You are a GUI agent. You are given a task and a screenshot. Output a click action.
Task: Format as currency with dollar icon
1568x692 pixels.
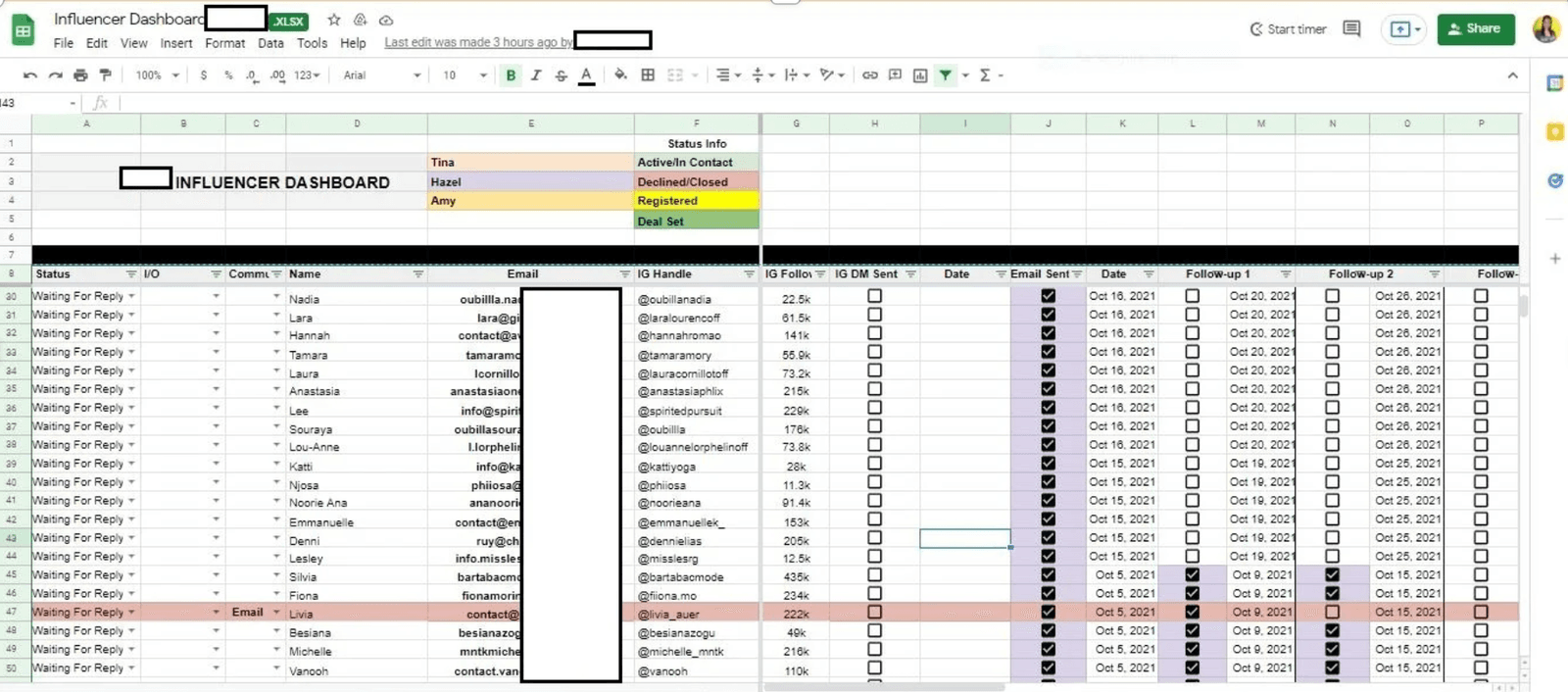tap(204, 75)
